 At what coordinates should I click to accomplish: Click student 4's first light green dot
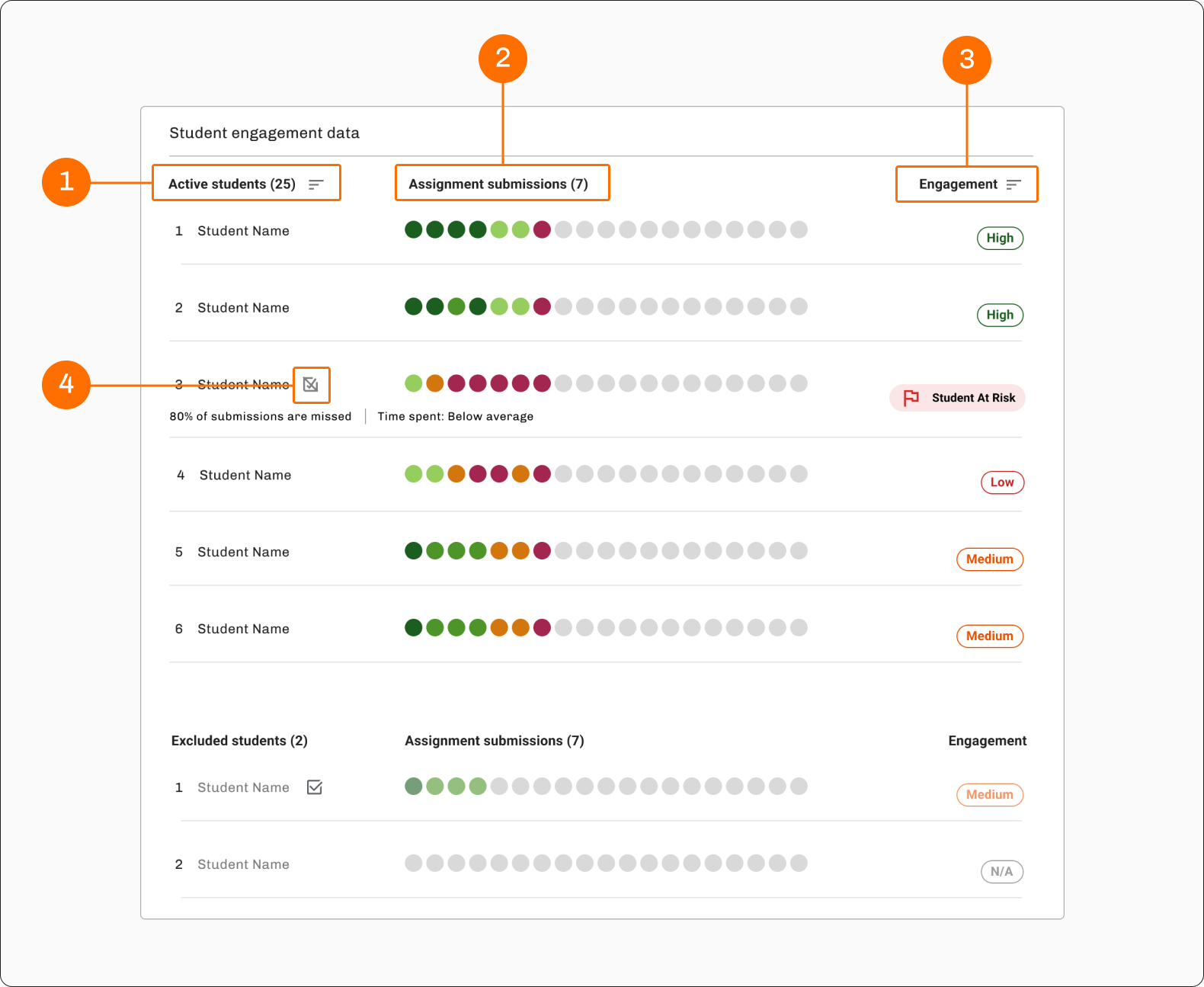414,474
